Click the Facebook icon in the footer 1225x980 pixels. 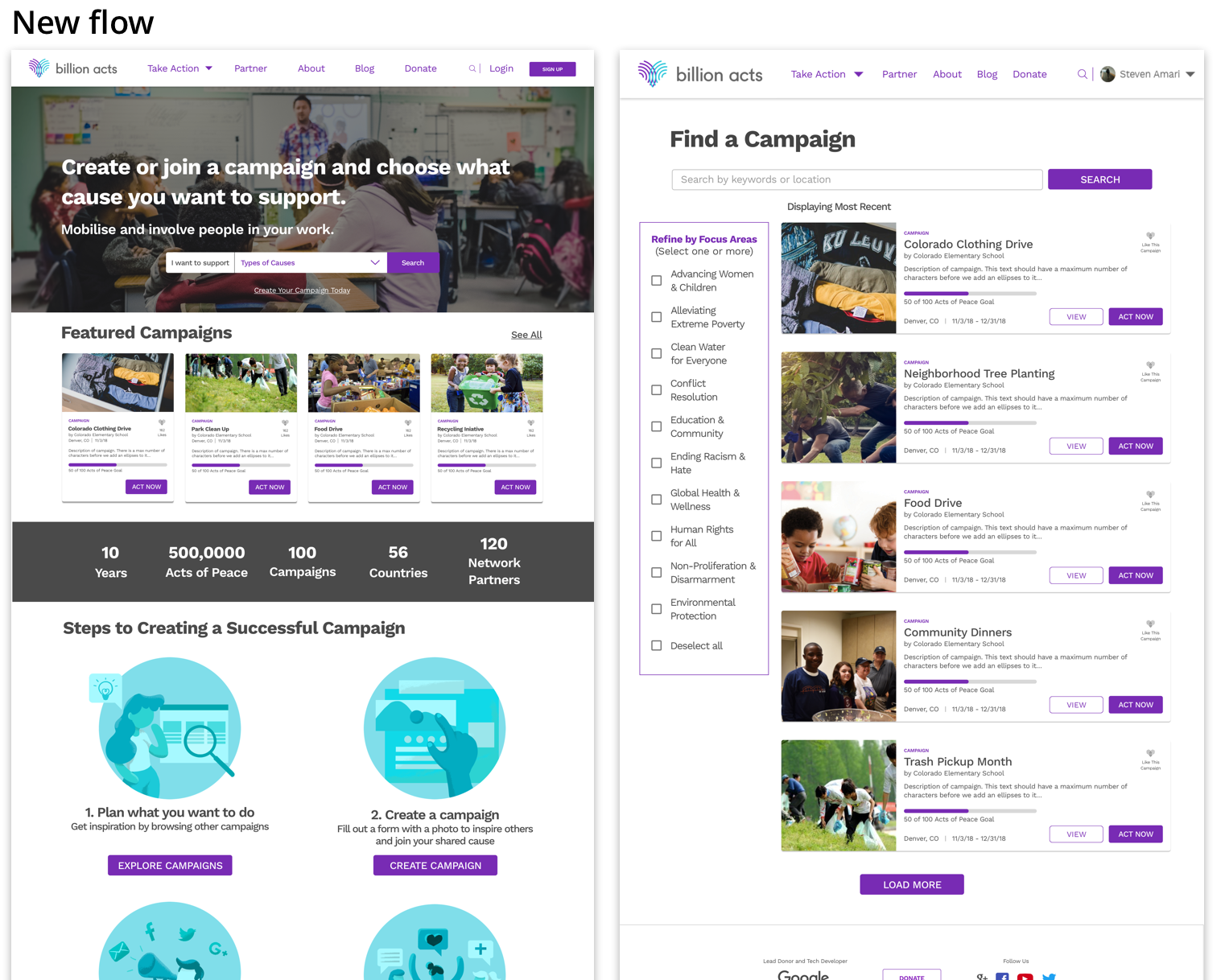(1002, 976)
